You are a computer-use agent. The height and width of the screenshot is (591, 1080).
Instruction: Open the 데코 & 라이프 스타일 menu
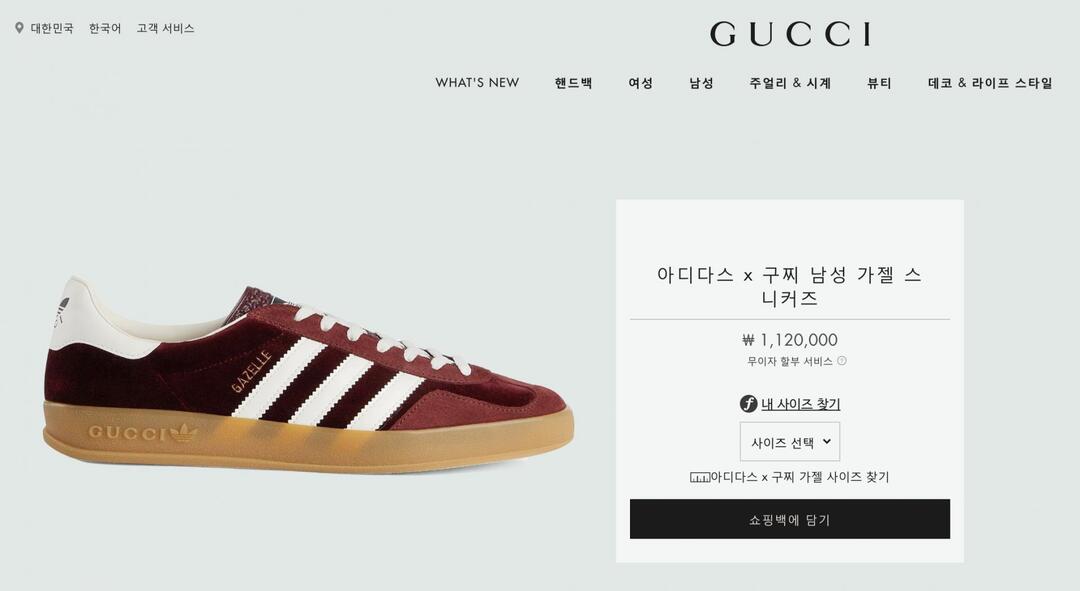pyautogui.click(x=990, y=83)
